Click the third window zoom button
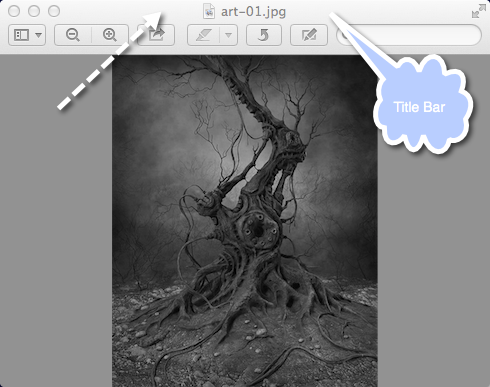 click(x=54, y=11)
